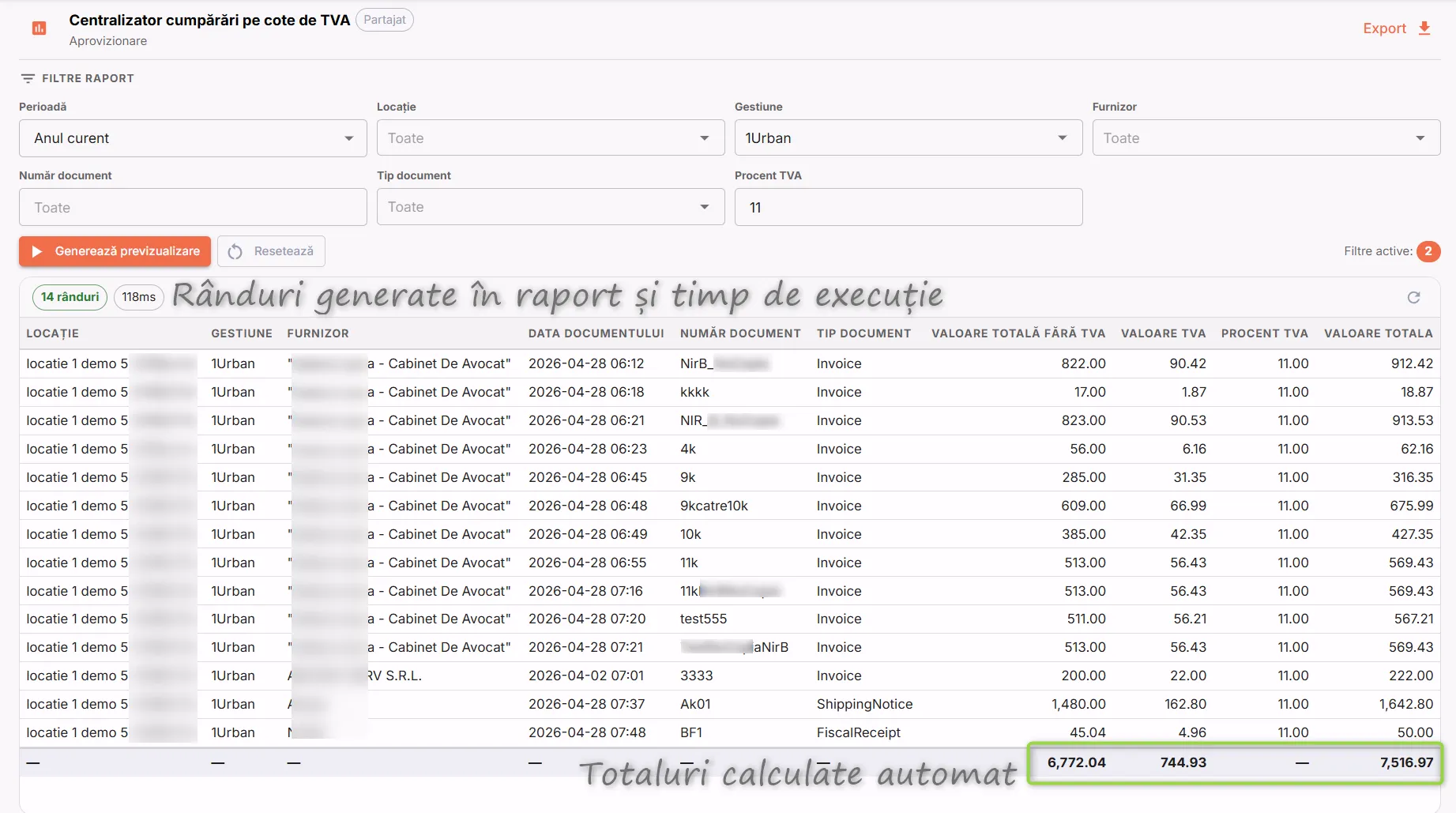Click the total VAT value 744.93
This screenshot has width=1456, height=813.
[x=1183, y=762]
